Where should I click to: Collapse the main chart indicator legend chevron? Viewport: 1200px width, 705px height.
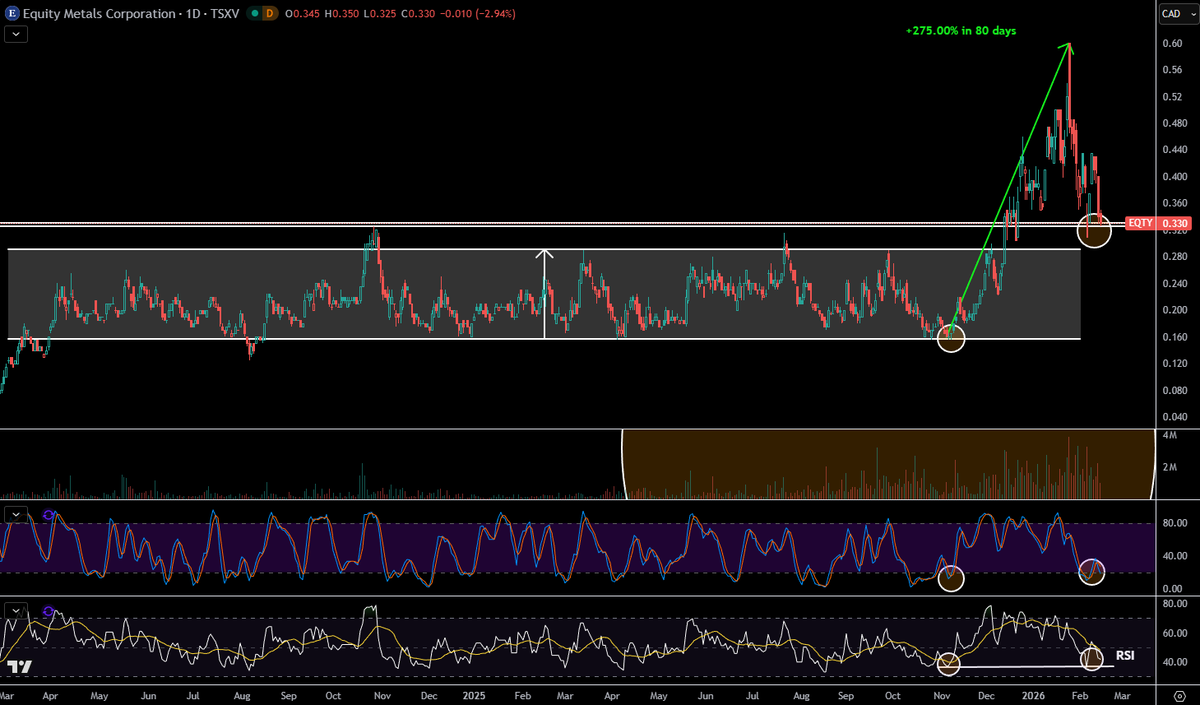[15, 33]
